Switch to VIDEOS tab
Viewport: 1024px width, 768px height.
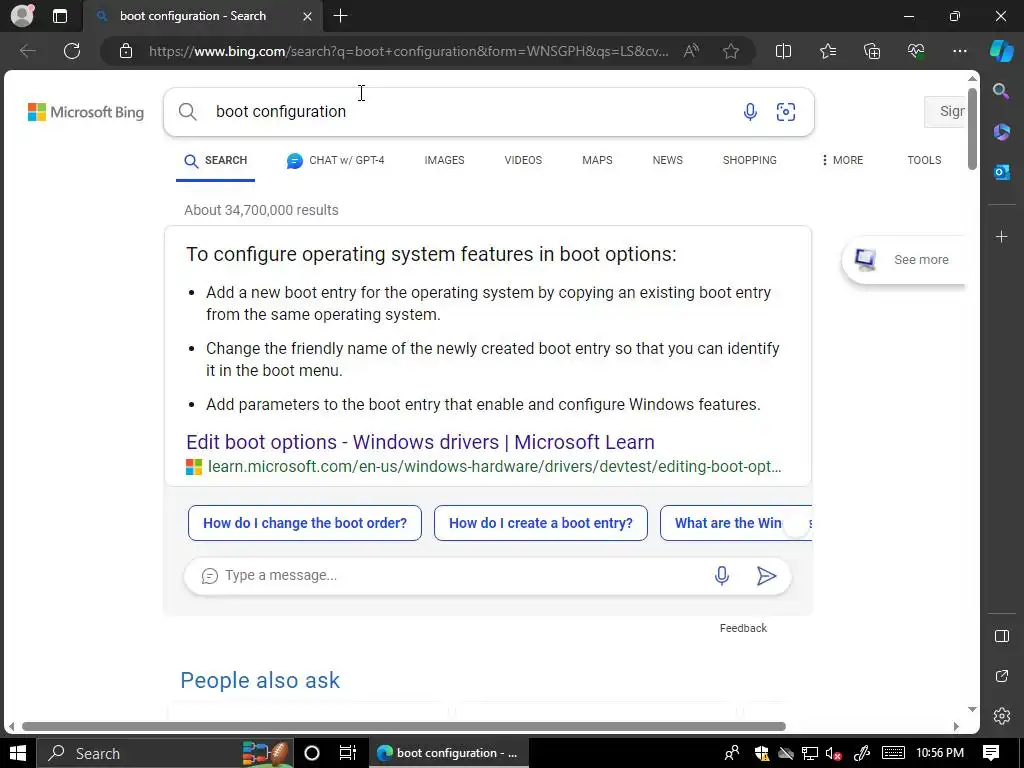[x=523, y=161]
